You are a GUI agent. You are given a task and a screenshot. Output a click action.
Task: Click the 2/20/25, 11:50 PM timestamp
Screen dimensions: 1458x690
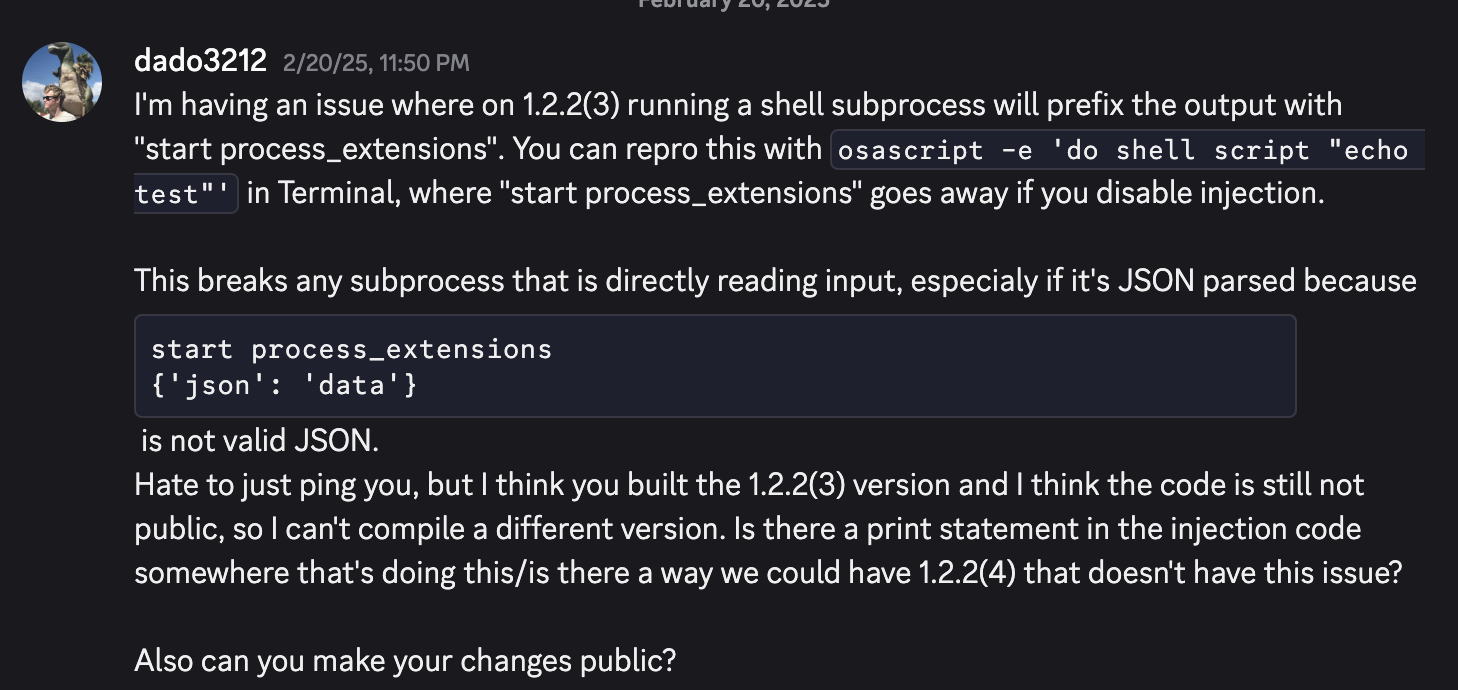pos(376,63)
